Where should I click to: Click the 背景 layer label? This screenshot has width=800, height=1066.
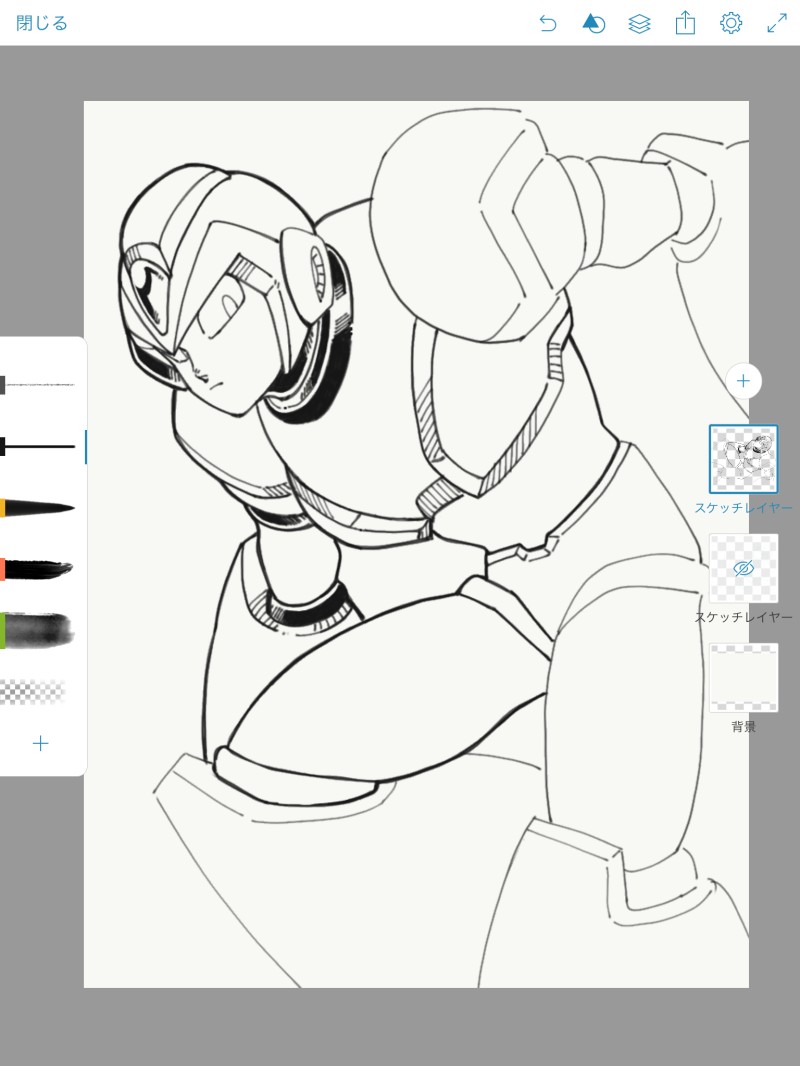point(744,727)
